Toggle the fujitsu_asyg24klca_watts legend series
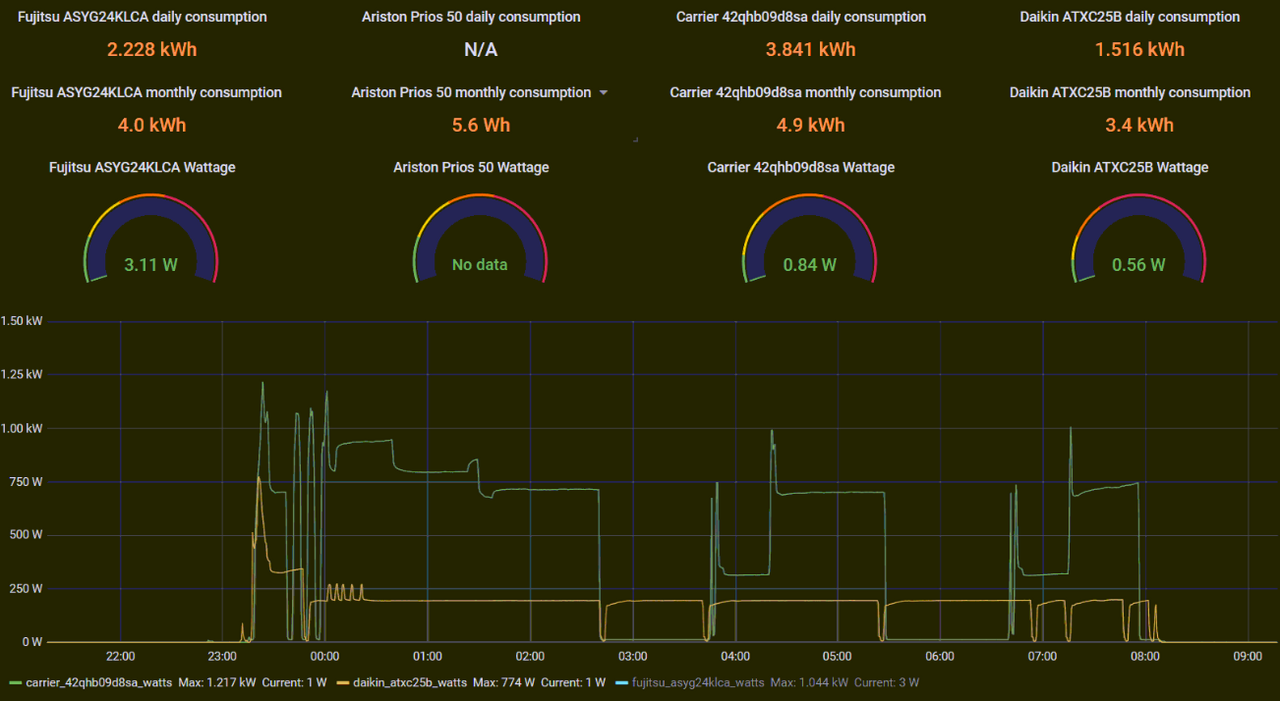The image size is (1280, 701). point(698,683)
